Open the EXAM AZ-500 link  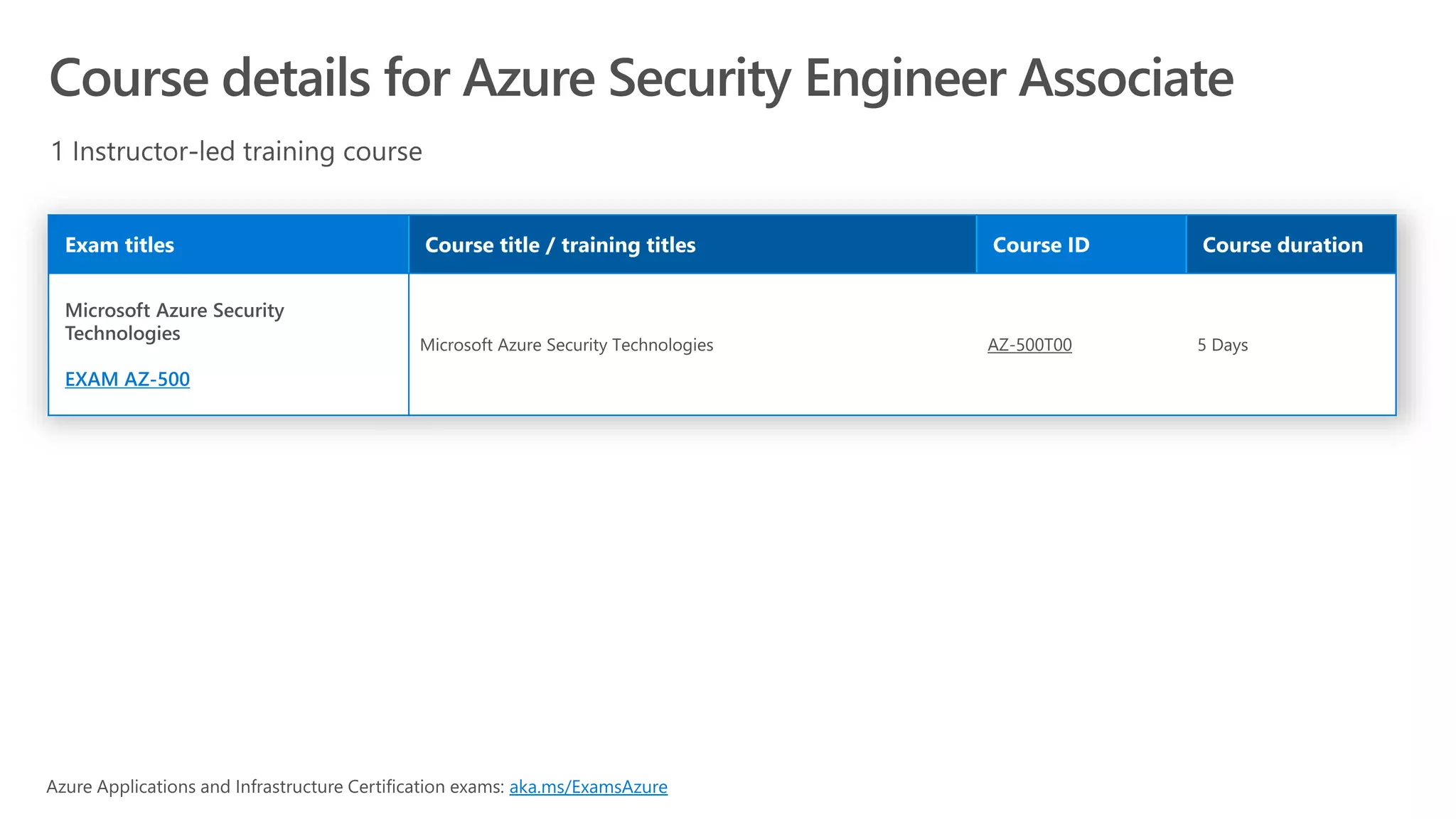pyautogui.click(x=127, y=379)
